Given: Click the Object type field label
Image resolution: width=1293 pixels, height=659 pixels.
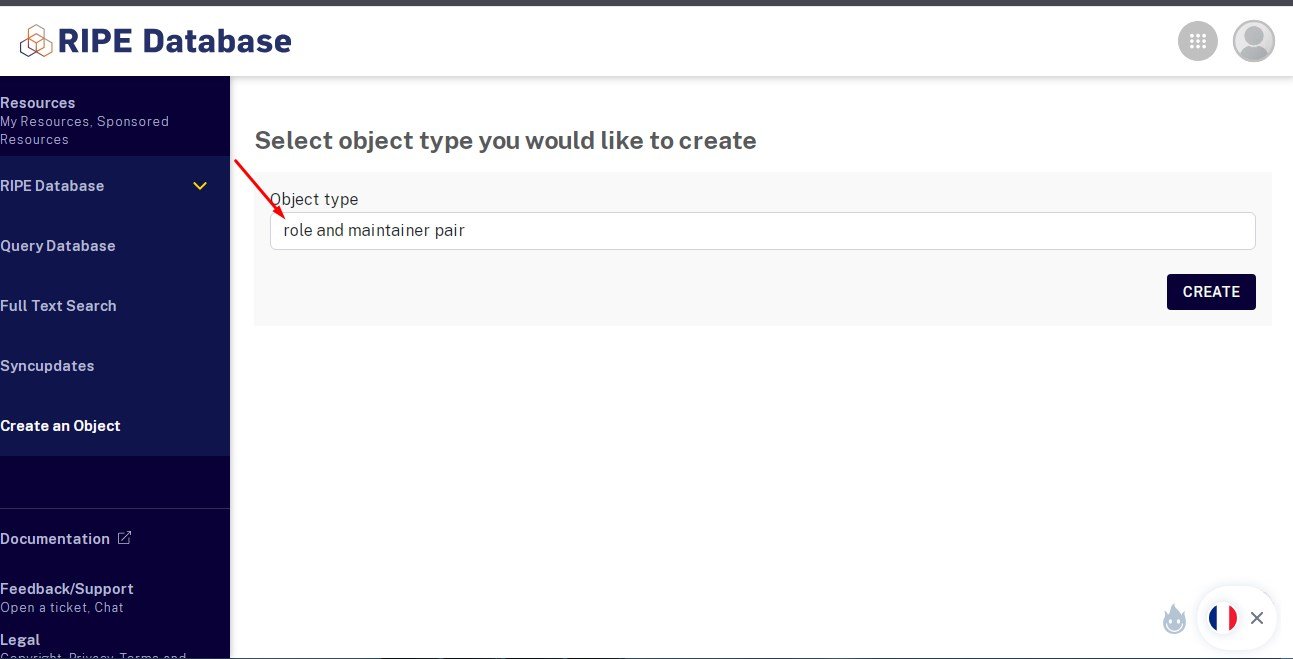Looking at the screenshot, I should (314, 199).
